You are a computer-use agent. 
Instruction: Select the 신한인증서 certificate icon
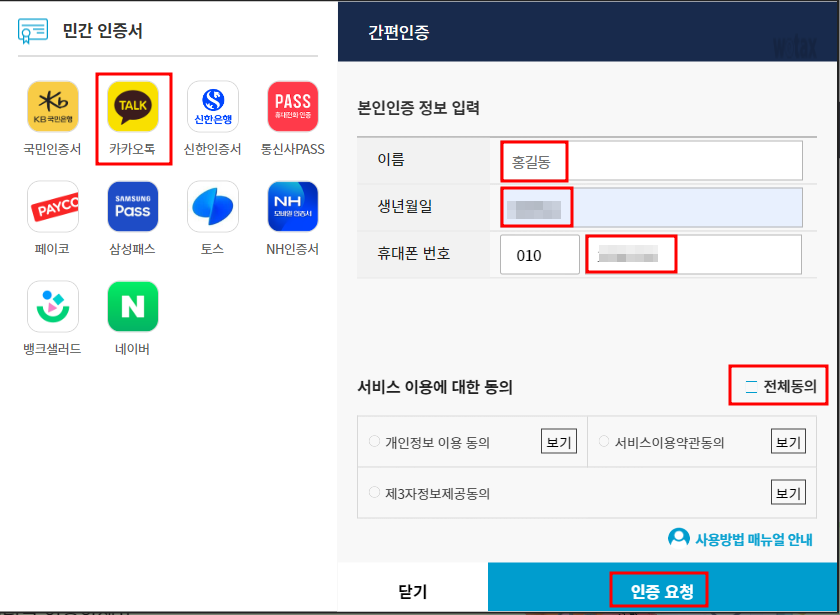click(213, 107)
